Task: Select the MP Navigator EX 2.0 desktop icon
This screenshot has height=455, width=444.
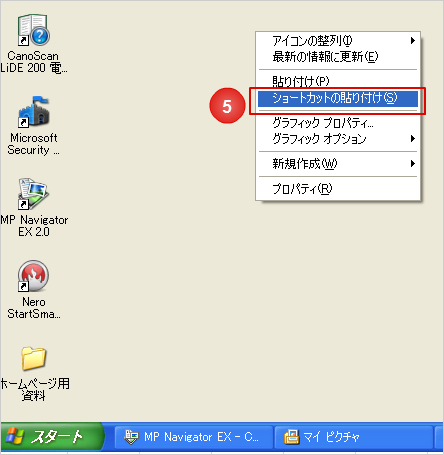Action: point(33,194)
